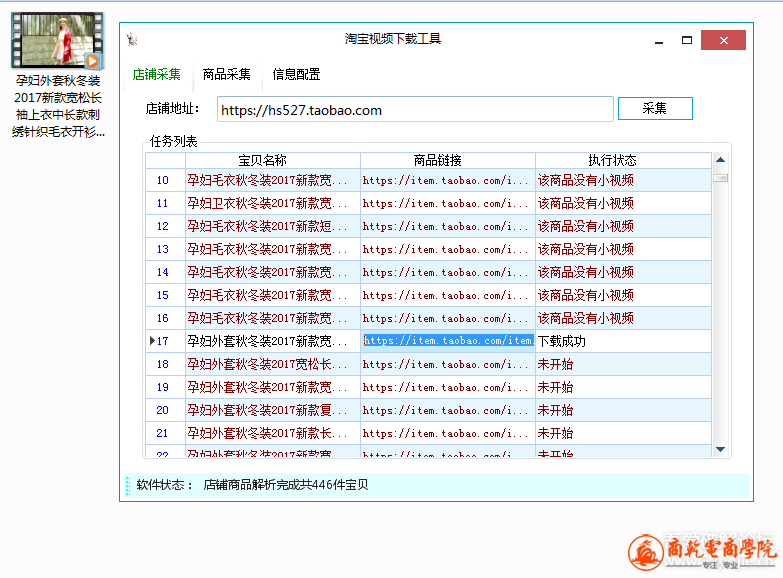Click the 采集 button
The width and height of the screenshot is (783, 578).
pyautogui.click(x=655, y=108)
